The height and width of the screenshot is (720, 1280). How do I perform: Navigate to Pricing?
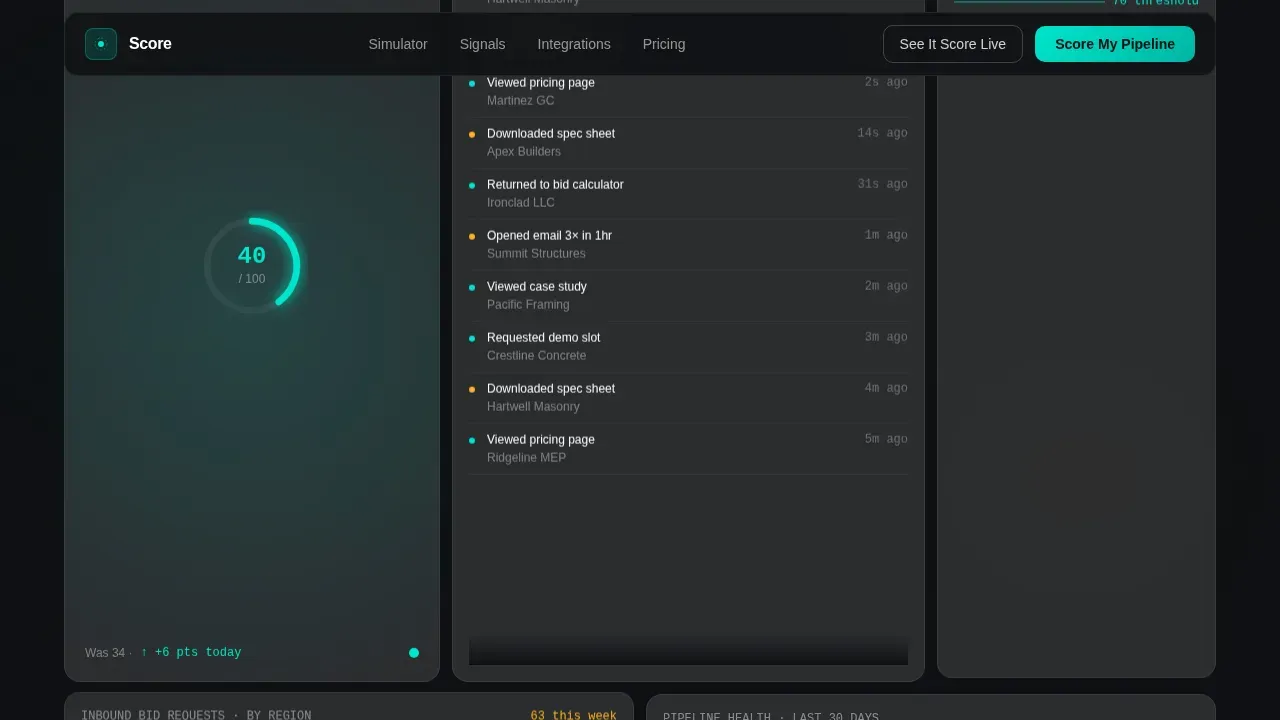pos(664,44)
